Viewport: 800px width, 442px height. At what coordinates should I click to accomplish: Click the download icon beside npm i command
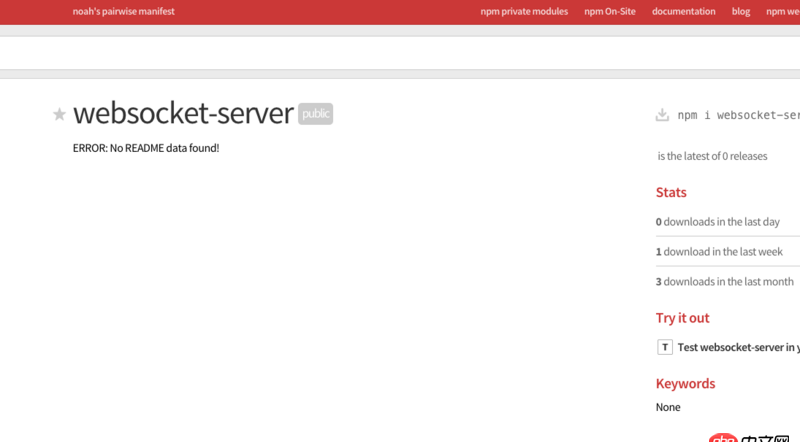pyautogui.click(x=662, y=115)
